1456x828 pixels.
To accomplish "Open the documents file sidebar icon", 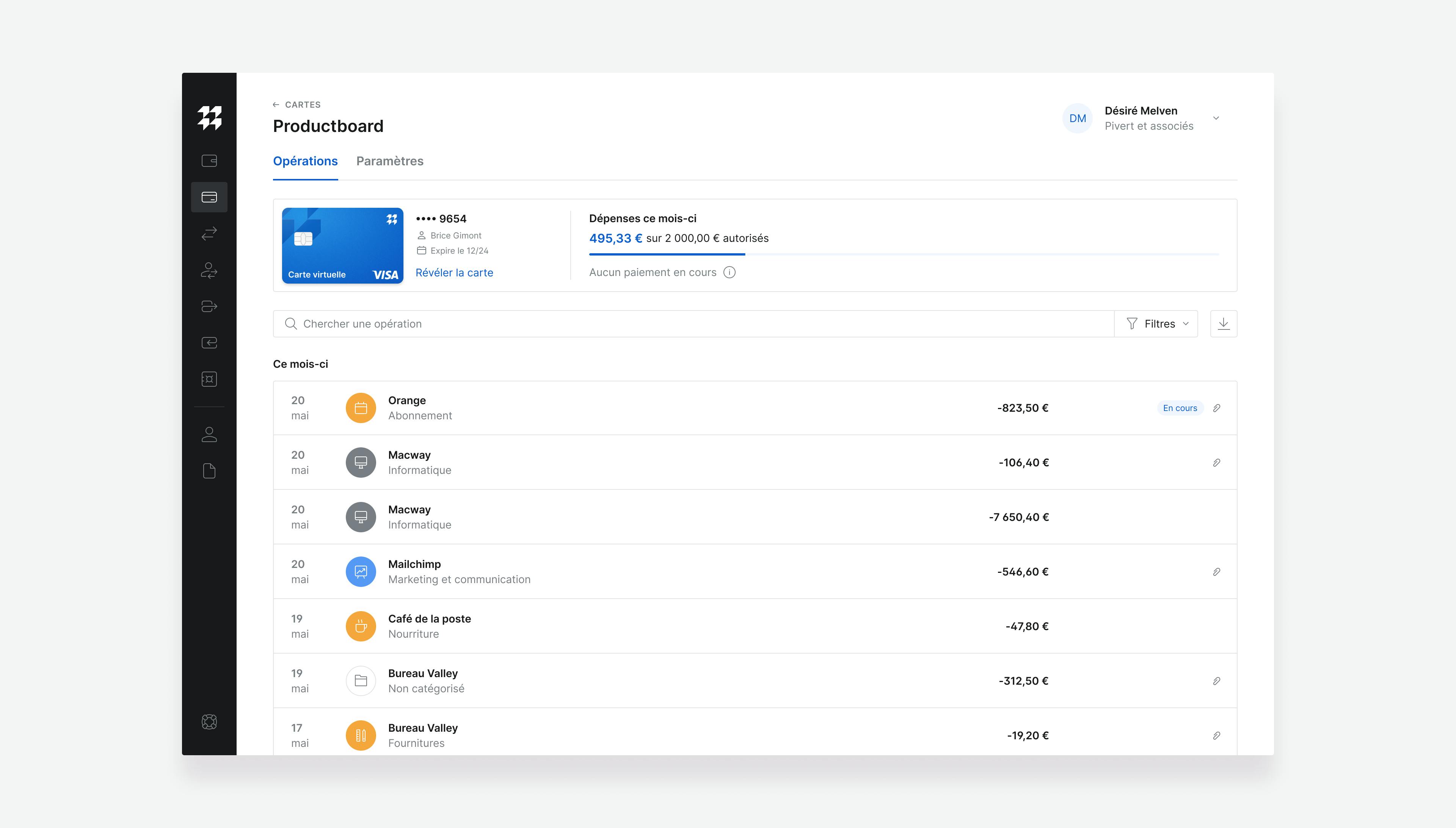I will [x=209, y=471].
